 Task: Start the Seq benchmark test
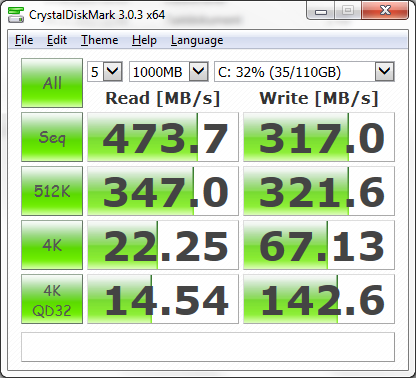point(52,137)
